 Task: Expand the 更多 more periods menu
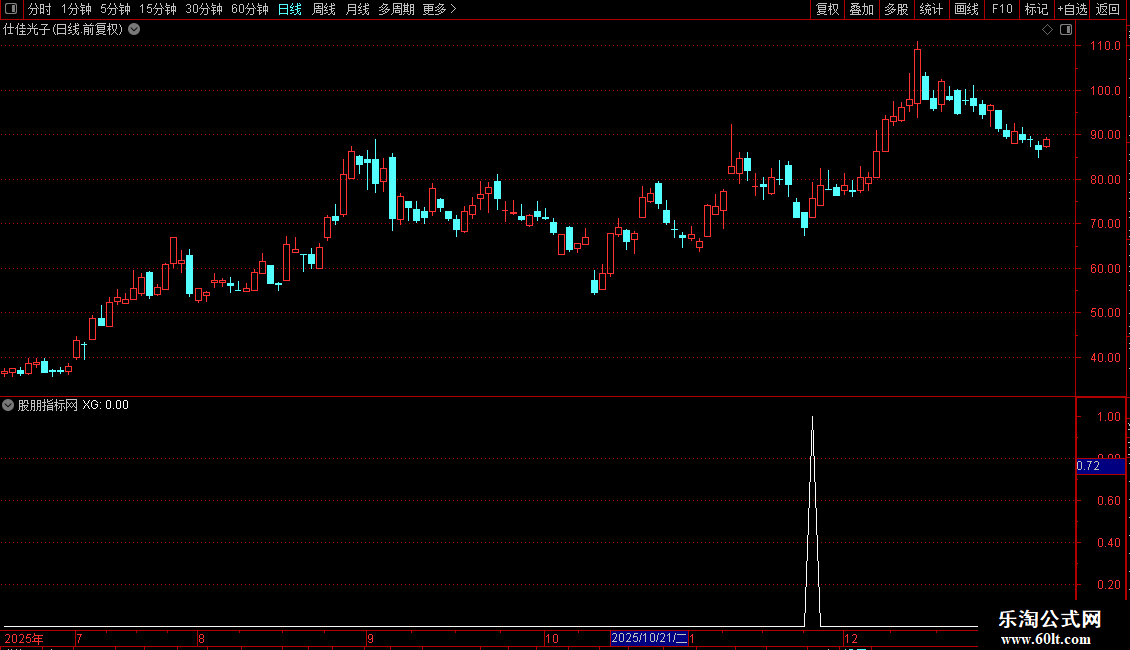coord(439,9)
